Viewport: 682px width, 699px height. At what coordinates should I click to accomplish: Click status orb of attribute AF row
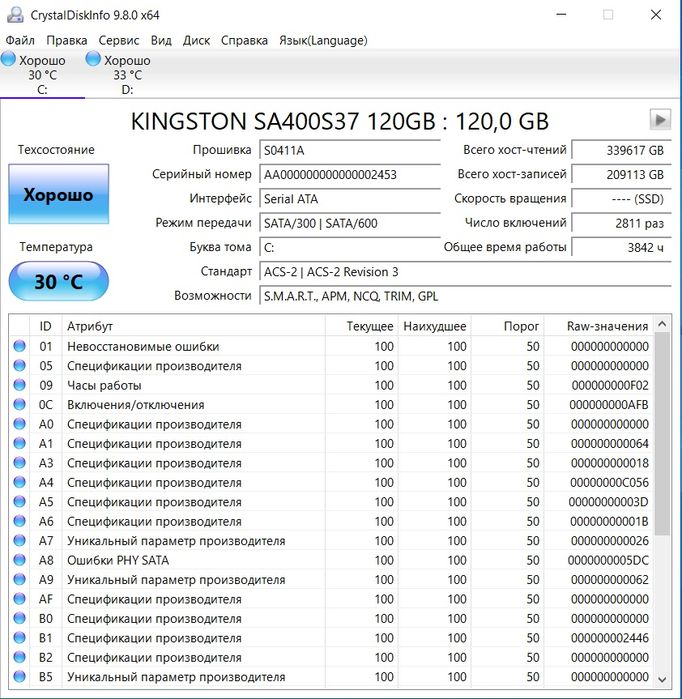(x=20, y=599)
